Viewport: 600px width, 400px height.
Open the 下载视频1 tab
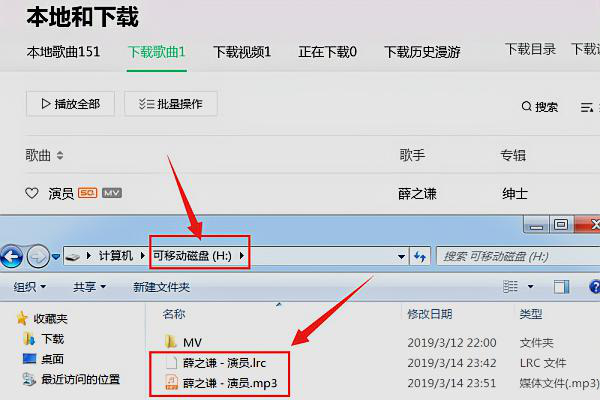pyautogui.click(x=242, y=52)
